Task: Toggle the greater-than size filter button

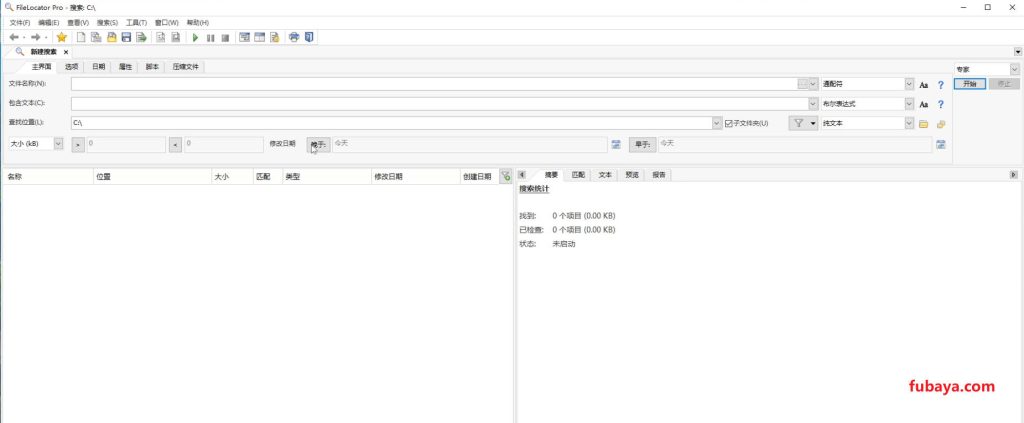Action: point(78,144)
